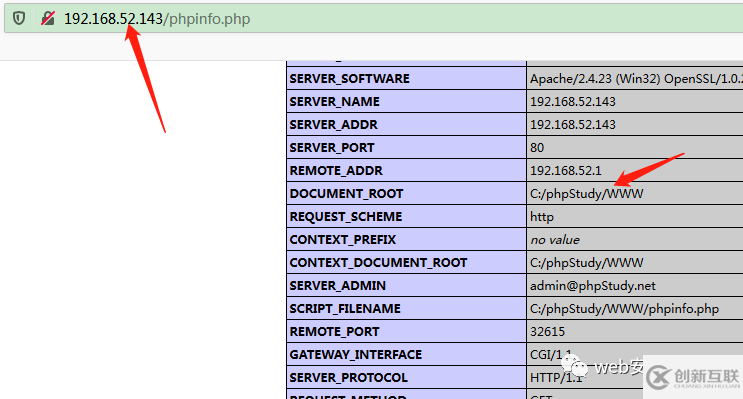This screenshot has width=743, height=399.
Task: Click the shield tracking protection icon
Action: pyautogui.click(x=19, y=18)
